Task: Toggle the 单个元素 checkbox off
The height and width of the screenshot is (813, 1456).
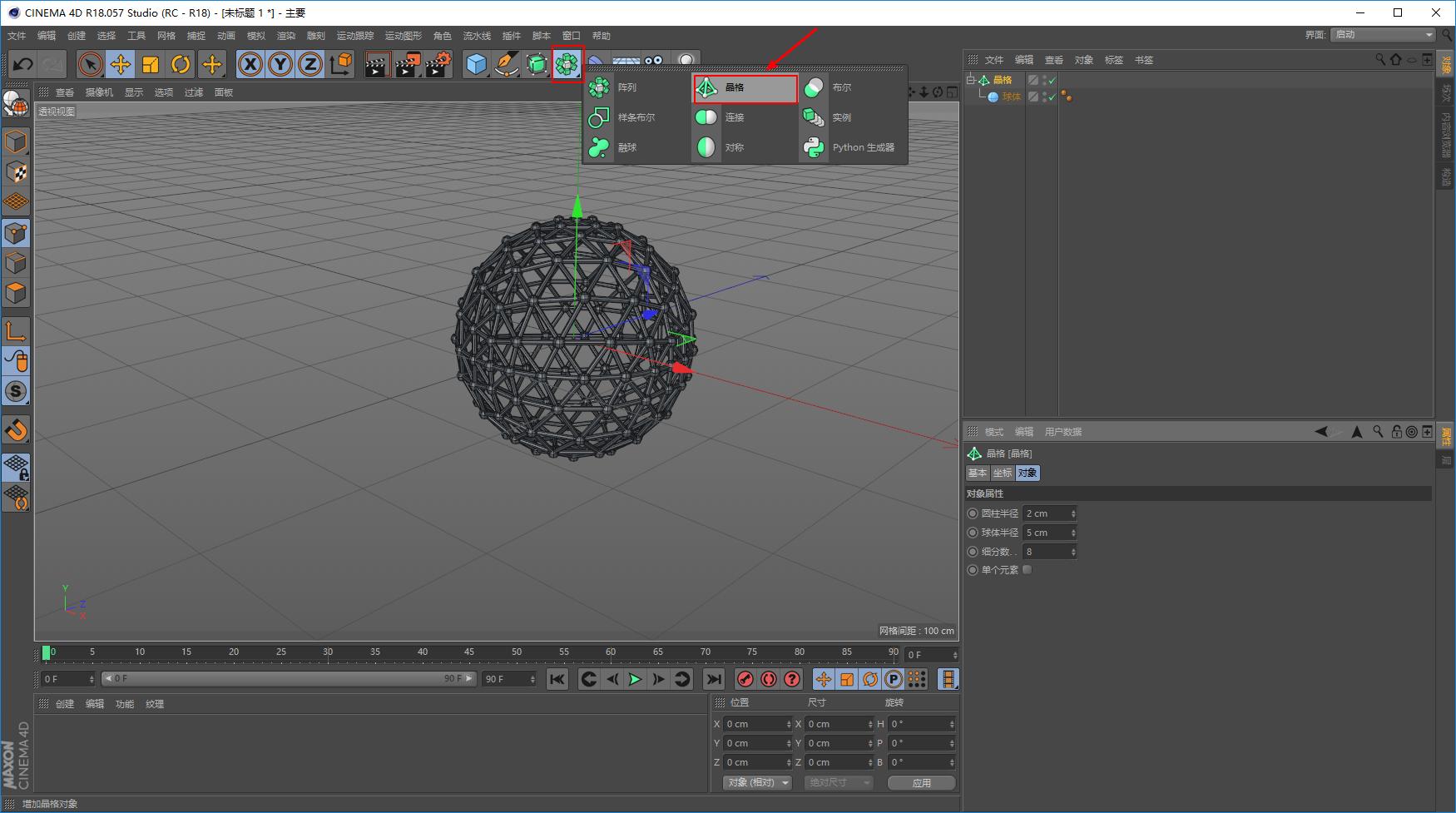Action: [x=1027, y=569]
